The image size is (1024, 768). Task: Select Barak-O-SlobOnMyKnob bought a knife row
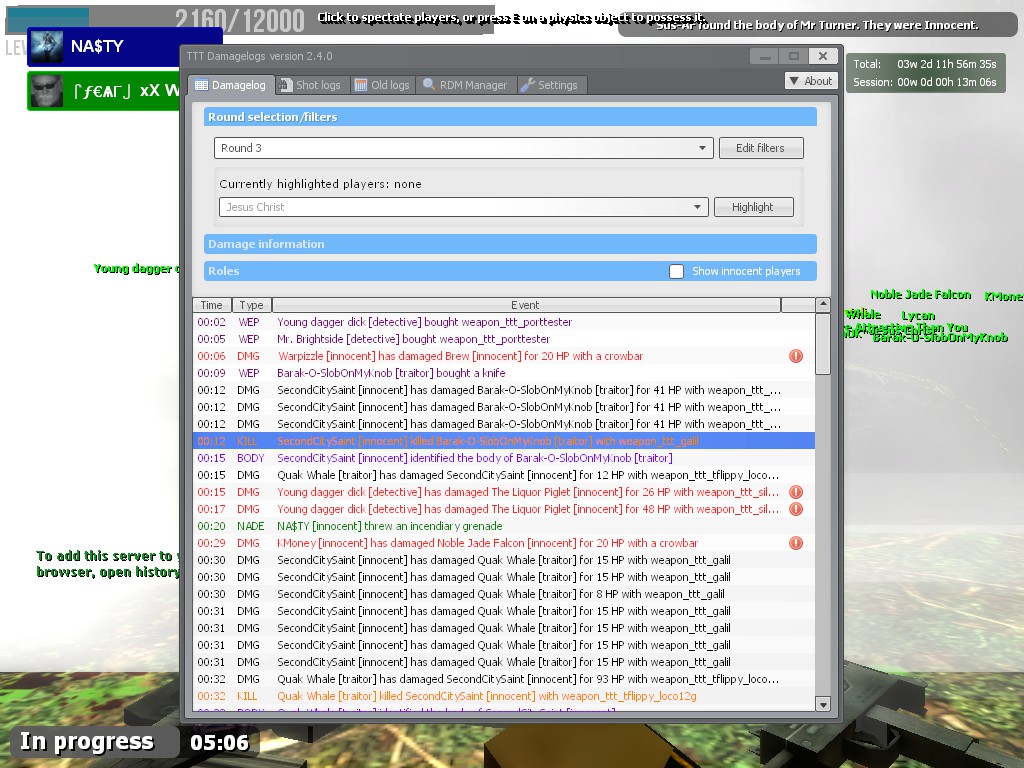[x=504, y=373]
